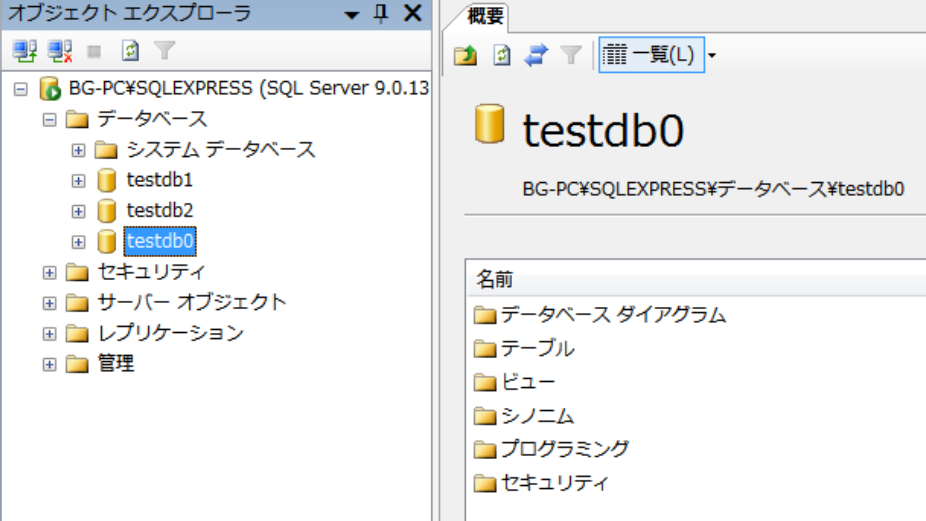
Task: Click the Connect icon in Object Explorer toolbar
Action: [25, 51]
